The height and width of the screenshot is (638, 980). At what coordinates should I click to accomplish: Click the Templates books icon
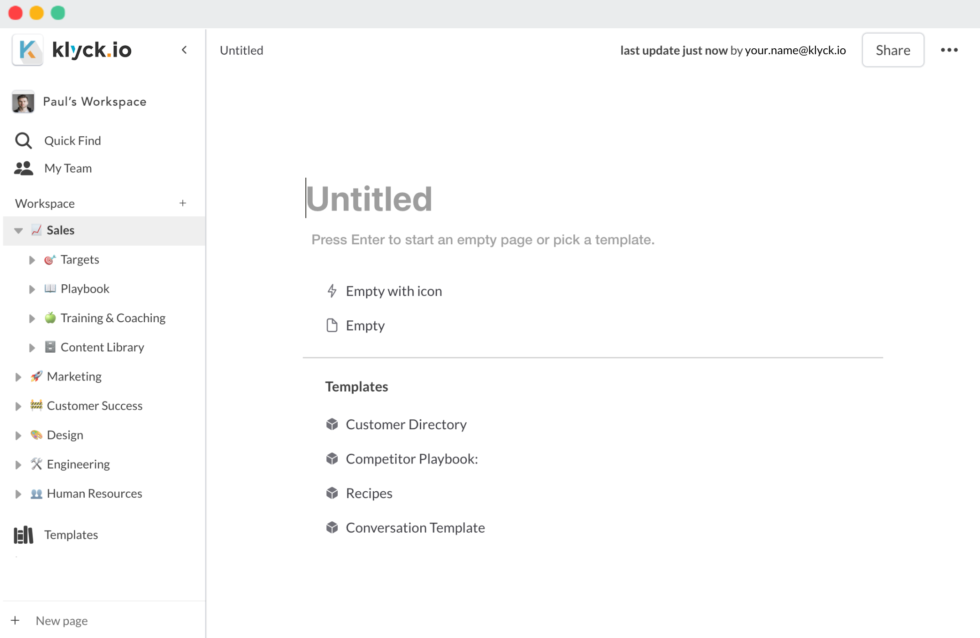click(x=23, y=535)
